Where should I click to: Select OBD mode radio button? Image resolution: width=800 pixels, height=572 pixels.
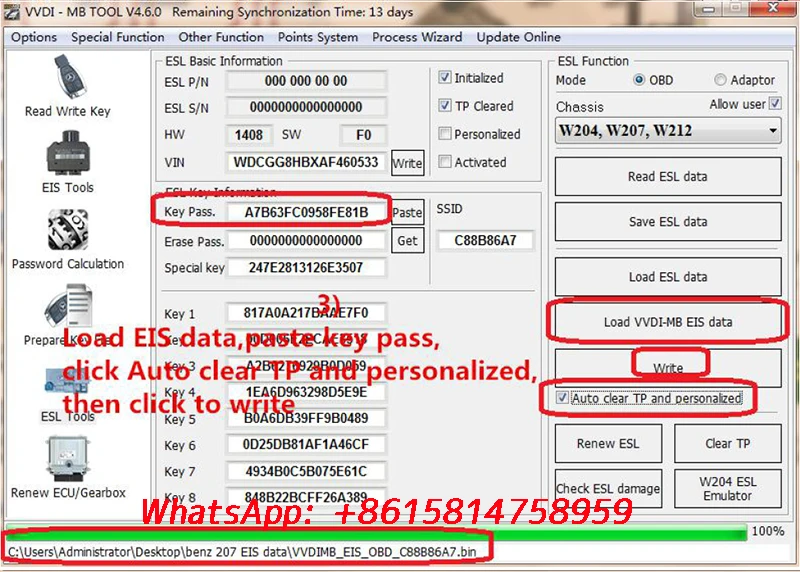(x=639, y=80)
